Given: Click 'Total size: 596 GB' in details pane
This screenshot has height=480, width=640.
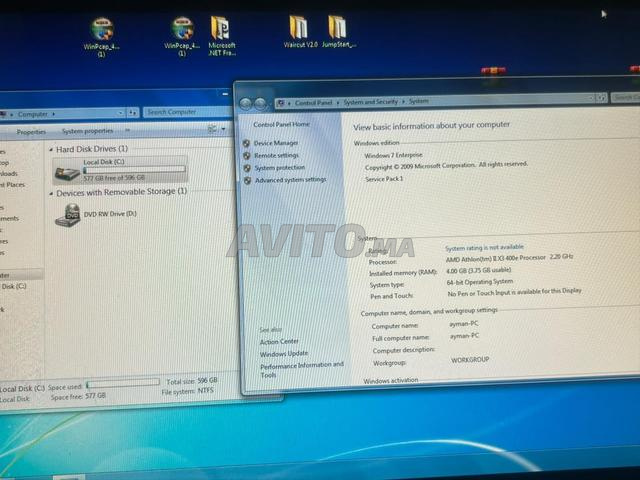Looking at the screenshot, I should pos(192,381).
